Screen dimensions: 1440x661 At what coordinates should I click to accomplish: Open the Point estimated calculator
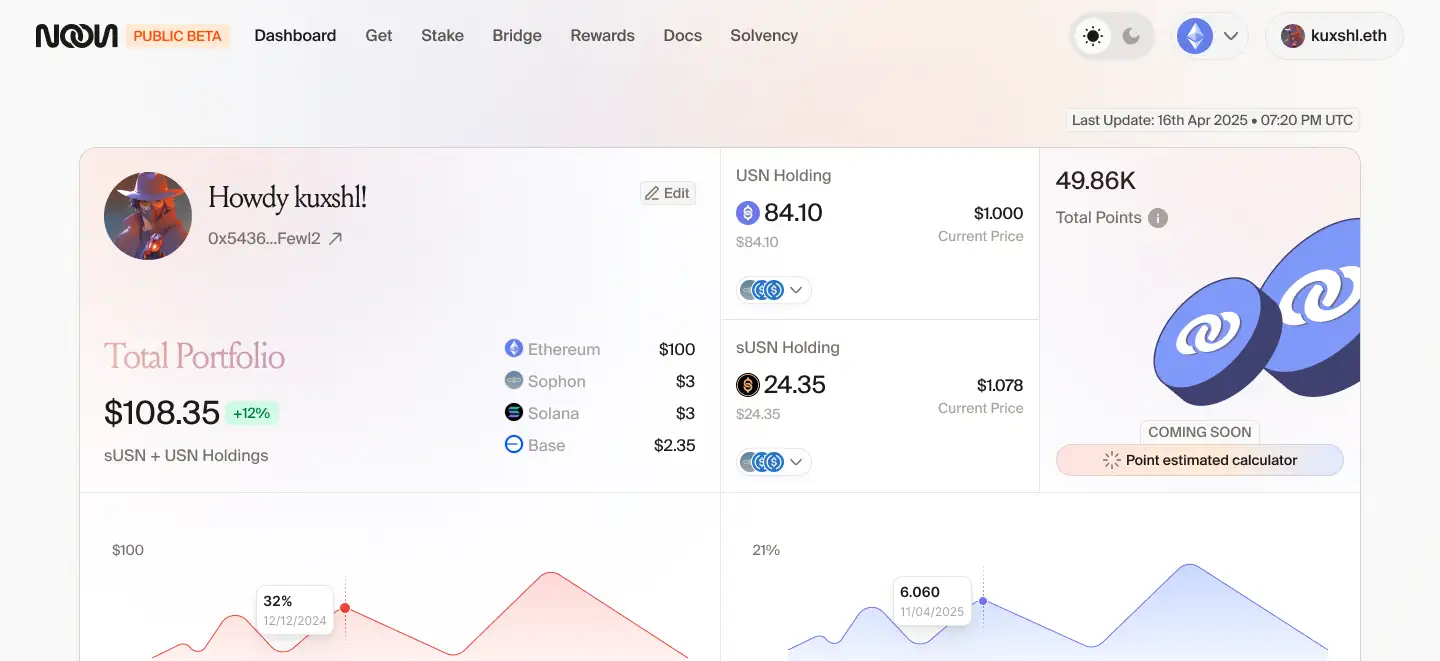[1199, 460]
